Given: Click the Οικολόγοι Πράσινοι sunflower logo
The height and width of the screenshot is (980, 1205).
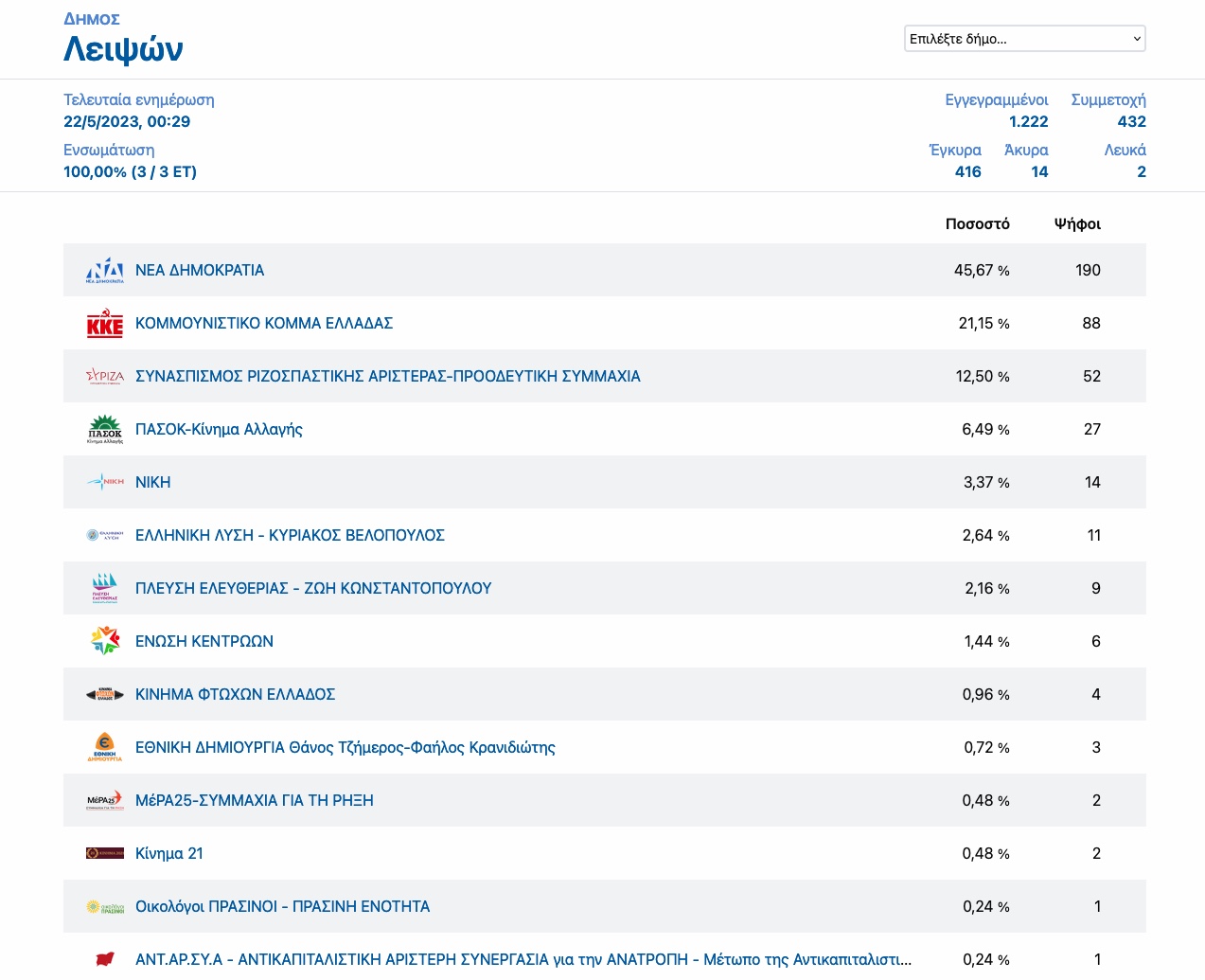Looking at the screenshot, I should [x=105, y=906].
